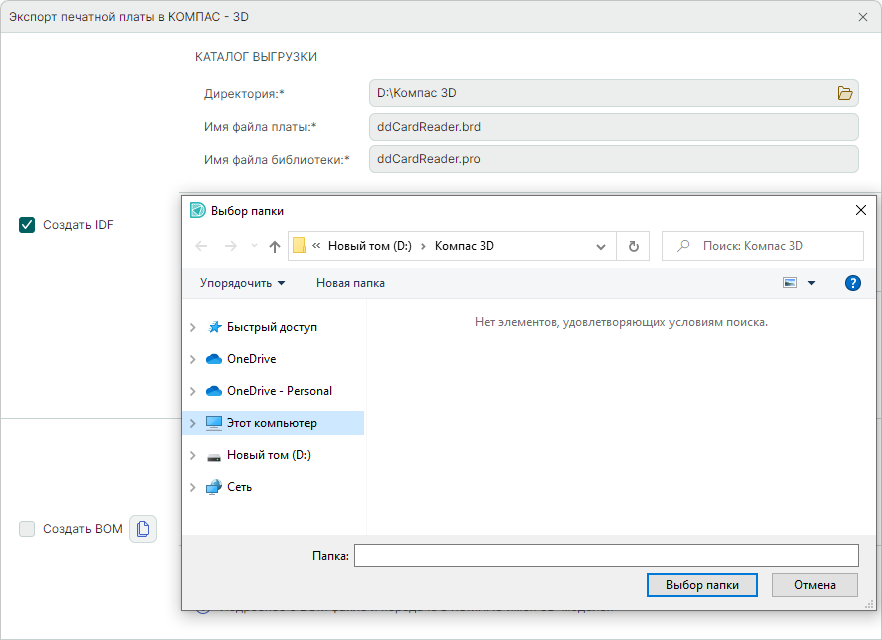Go up one folder level arrow
This screenshot has height=640, width=882.
[x=275, y=246]
